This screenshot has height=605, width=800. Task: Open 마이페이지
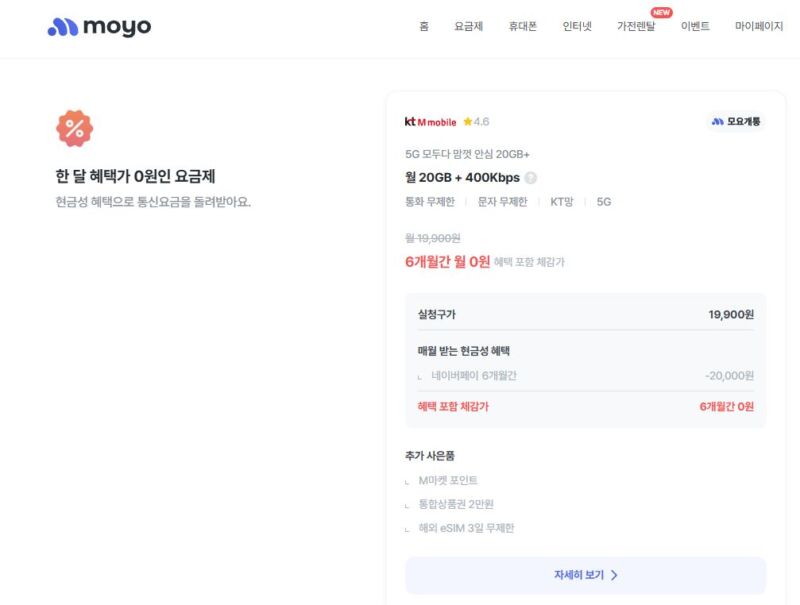coord(759,27)
